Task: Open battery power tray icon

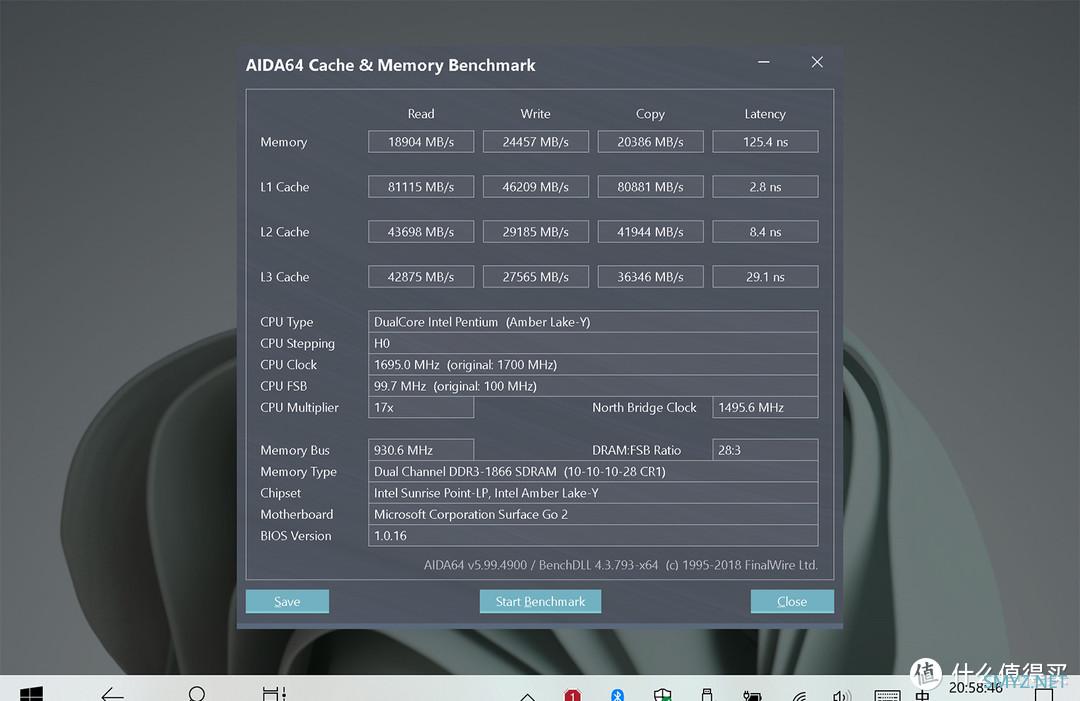Action: click(x=752, y=695)
